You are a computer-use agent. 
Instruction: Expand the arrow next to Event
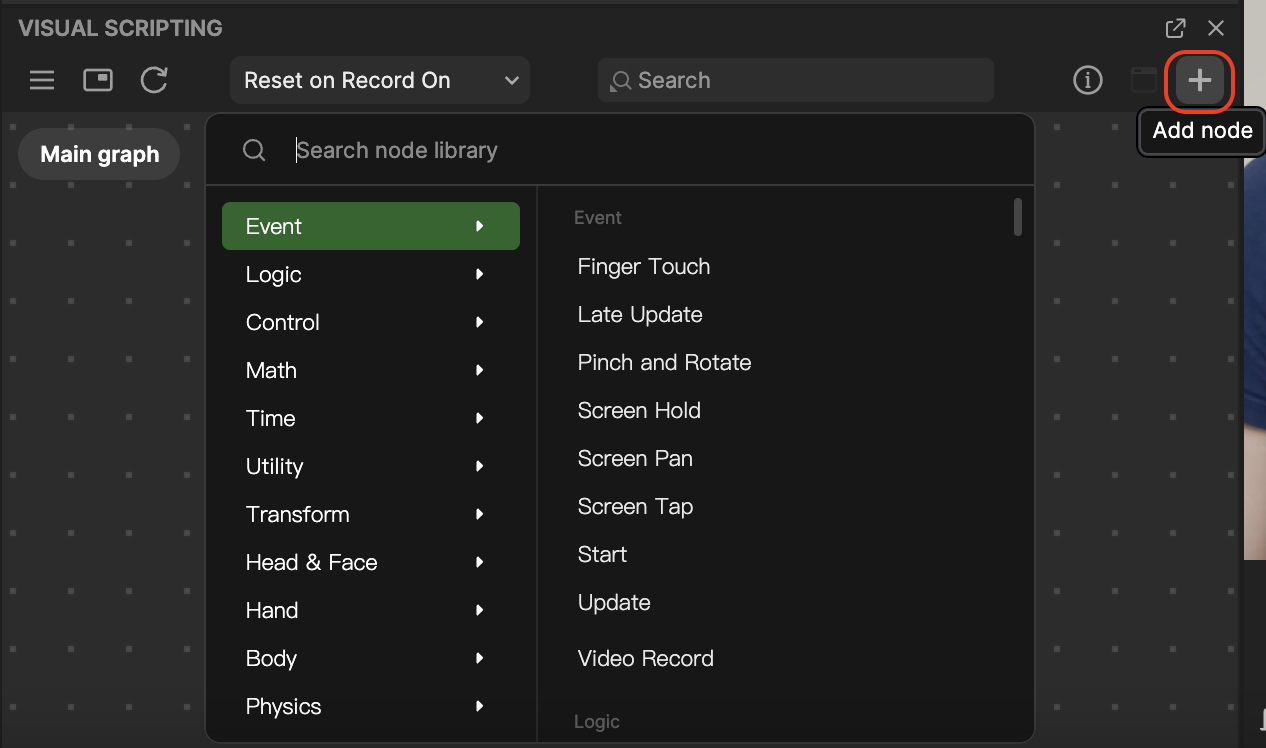click(x=480, y=226)
